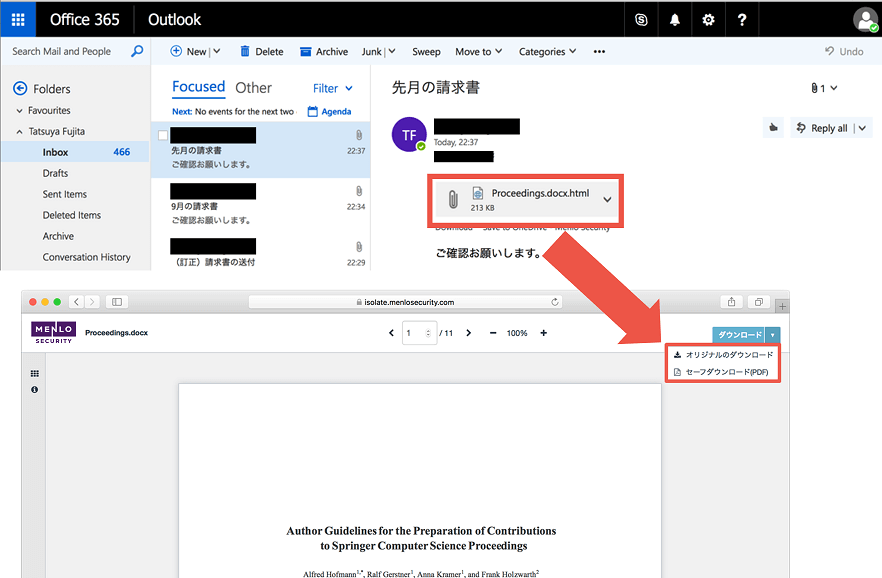The height and width of the screenshot is (578, 882).
Task: Open the ダウンロード button dropdown arrow
Action: 772,335
